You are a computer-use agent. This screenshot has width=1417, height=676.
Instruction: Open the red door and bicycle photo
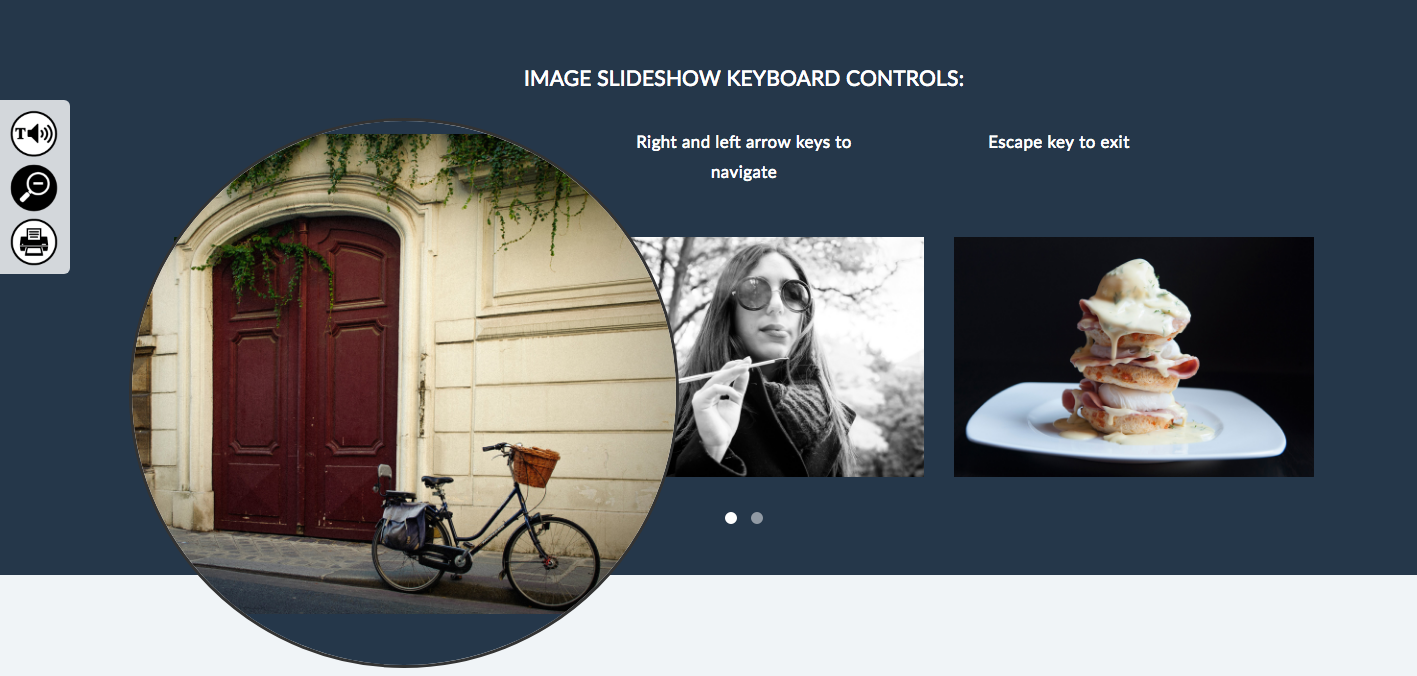(x=403, y=393)
